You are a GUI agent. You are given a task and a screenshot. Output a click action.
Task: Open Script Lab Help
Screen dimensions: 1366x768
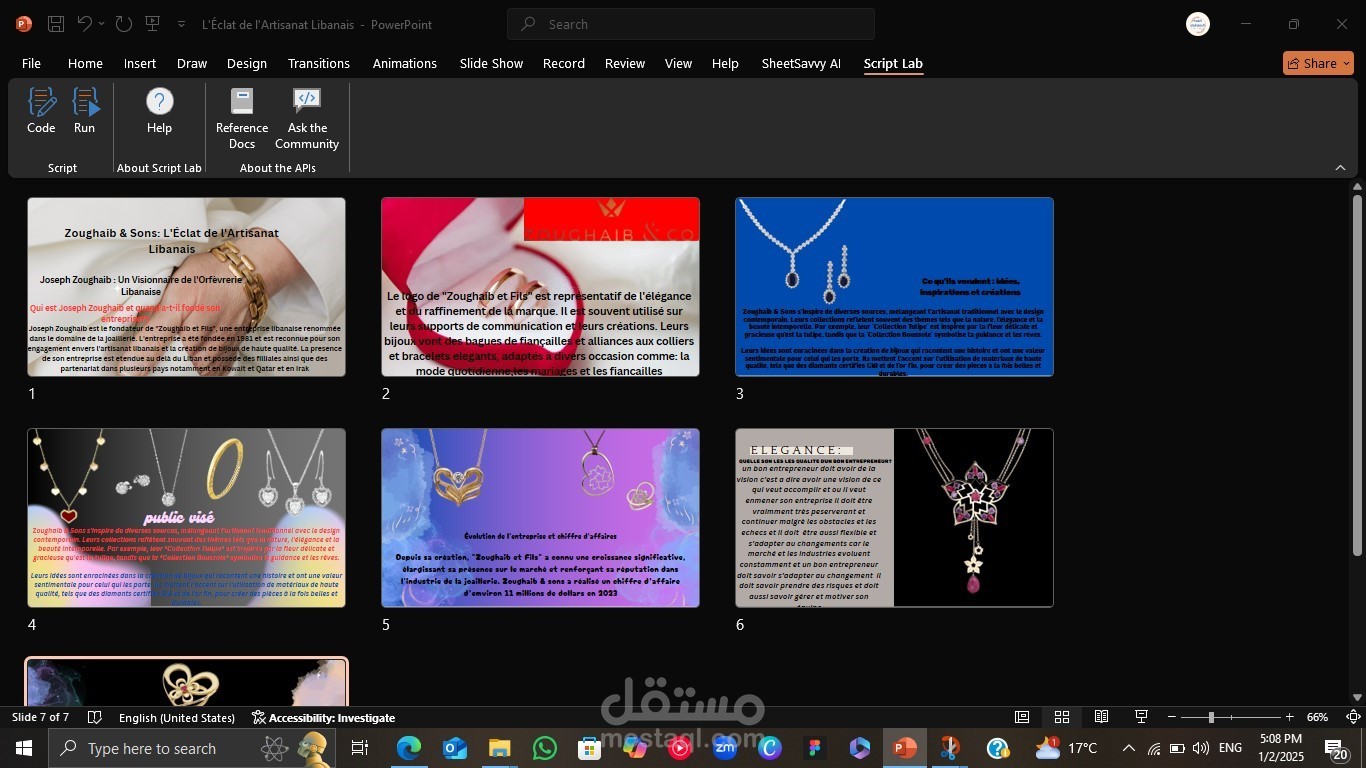pos(159,110)
